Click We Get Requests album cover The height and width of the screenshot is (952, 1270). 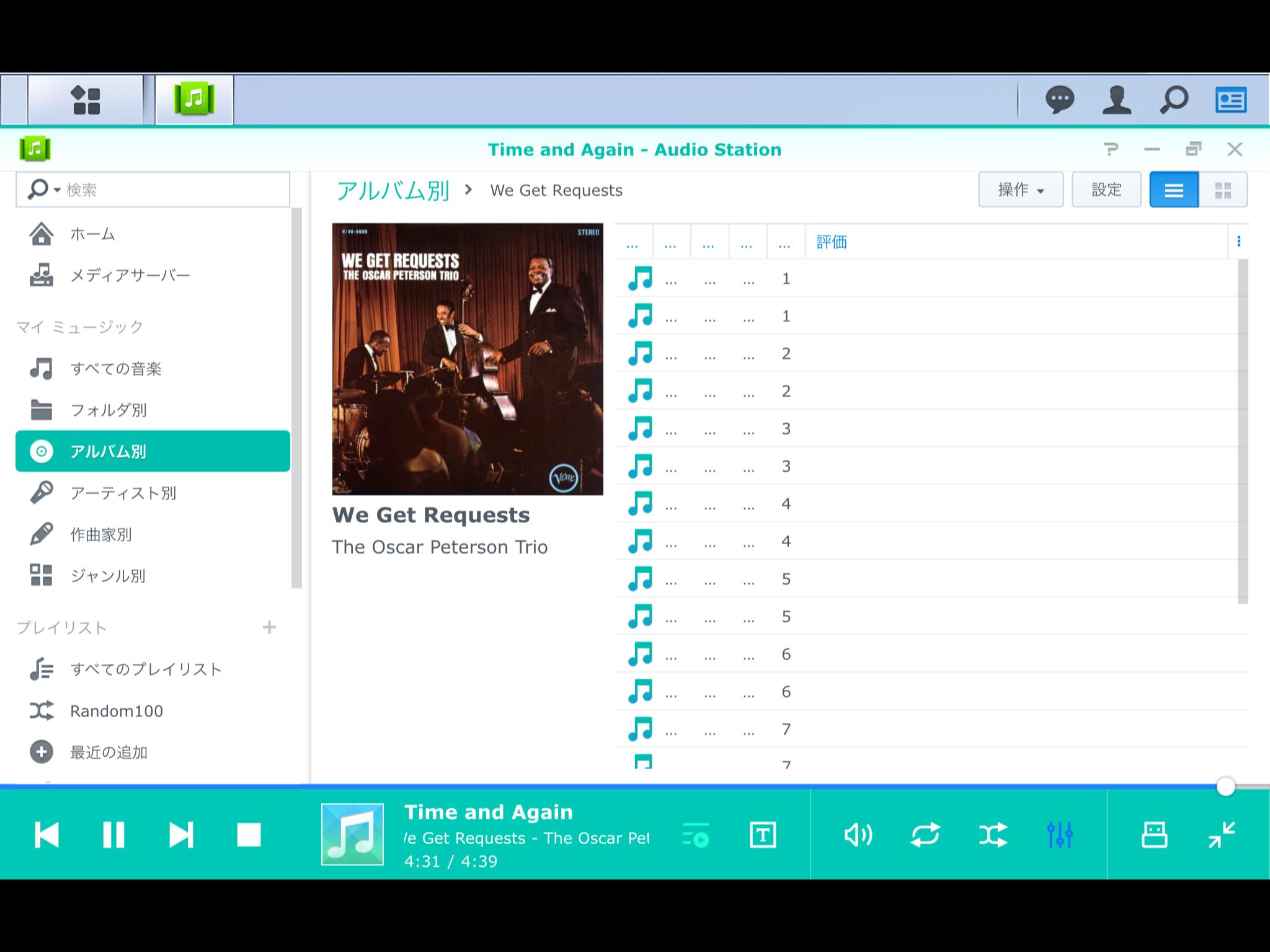point(468,359)
